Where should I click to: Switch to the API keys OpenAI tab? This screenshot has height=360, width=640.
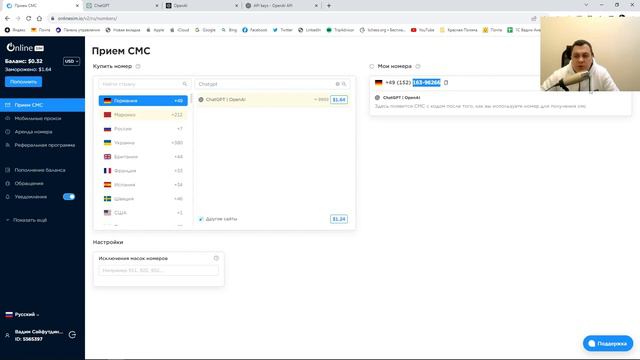click(x=281, y=6)
